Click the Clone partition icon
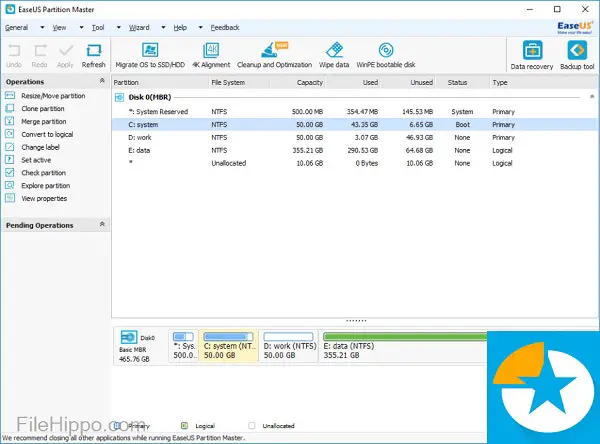 10,108
